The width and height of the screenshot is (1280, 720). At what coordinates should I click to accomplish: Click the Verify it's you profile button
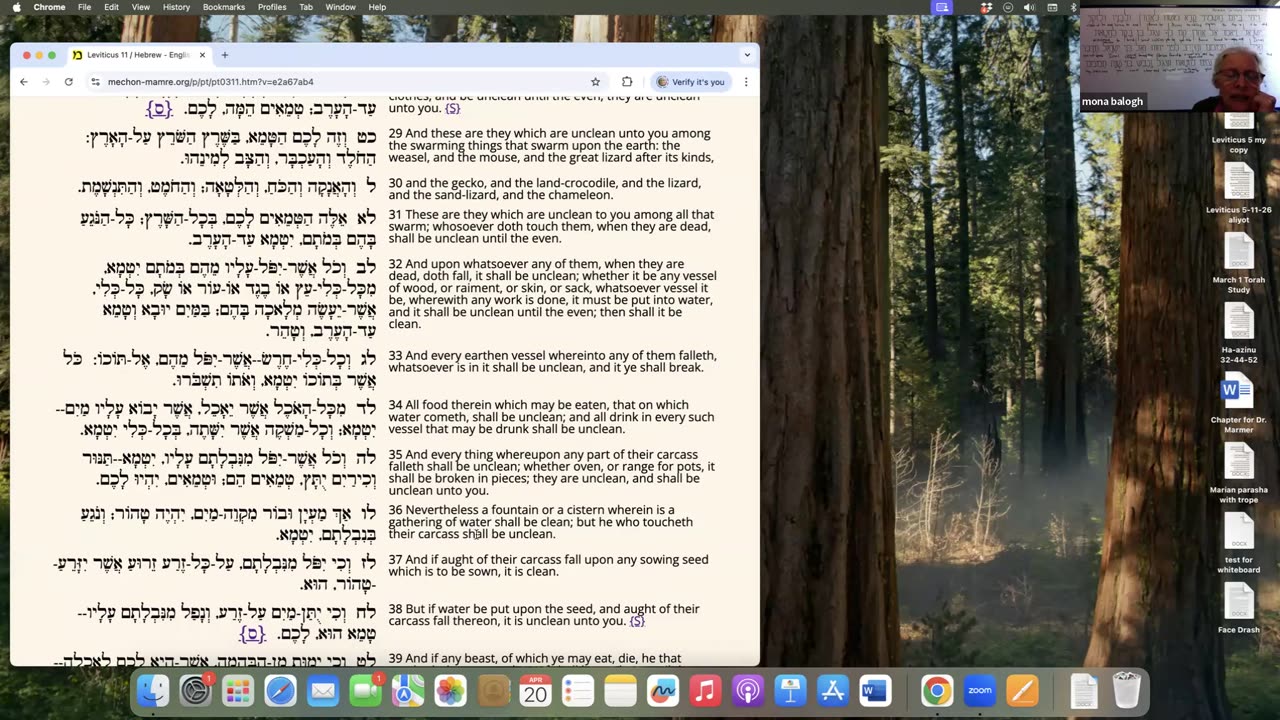690,82
